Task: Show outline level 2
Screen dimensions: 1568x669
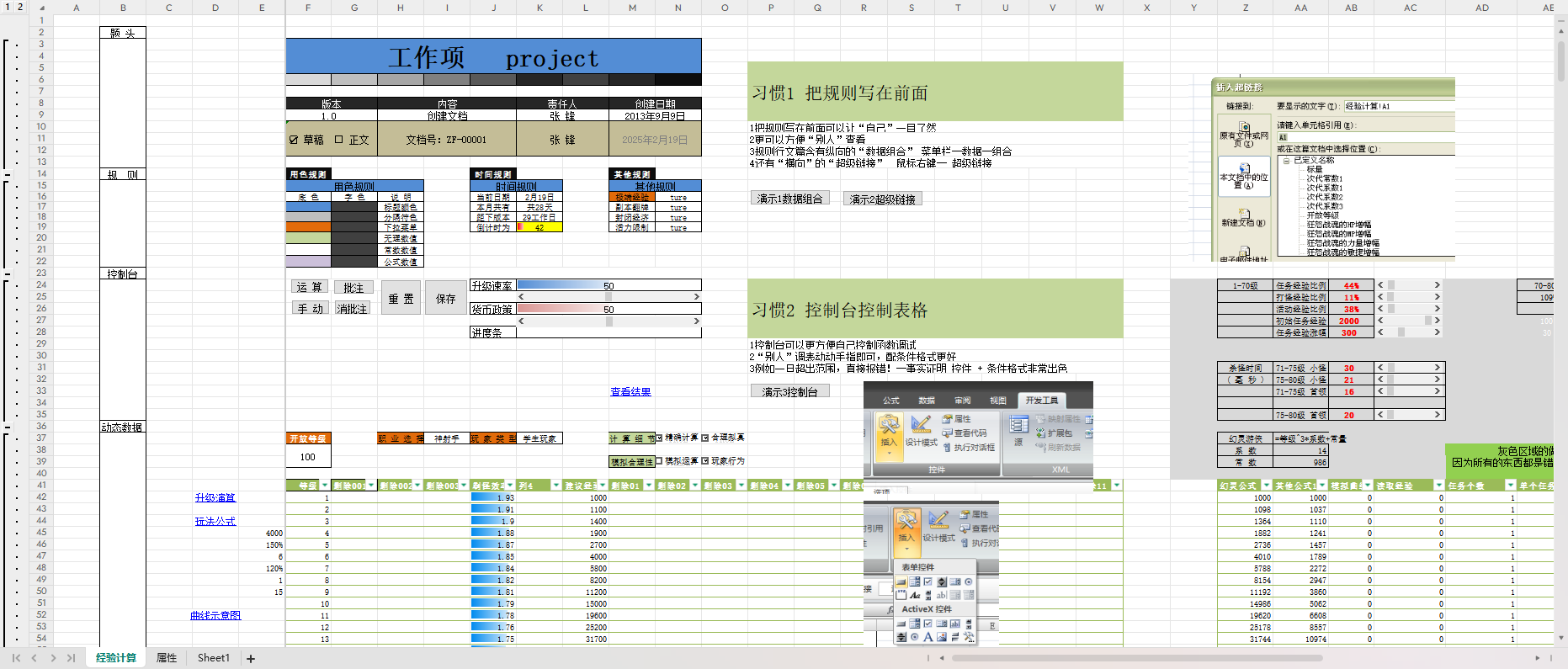Action: click(x=20, y=7)
